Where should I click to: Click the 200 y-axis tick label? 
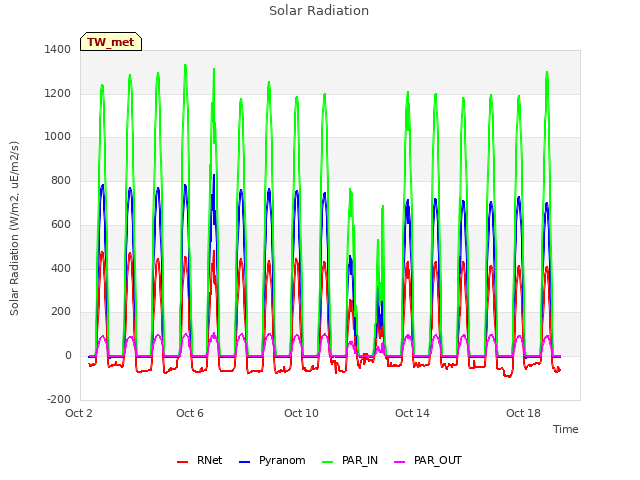pyautogui.click(x=61, y=311)
